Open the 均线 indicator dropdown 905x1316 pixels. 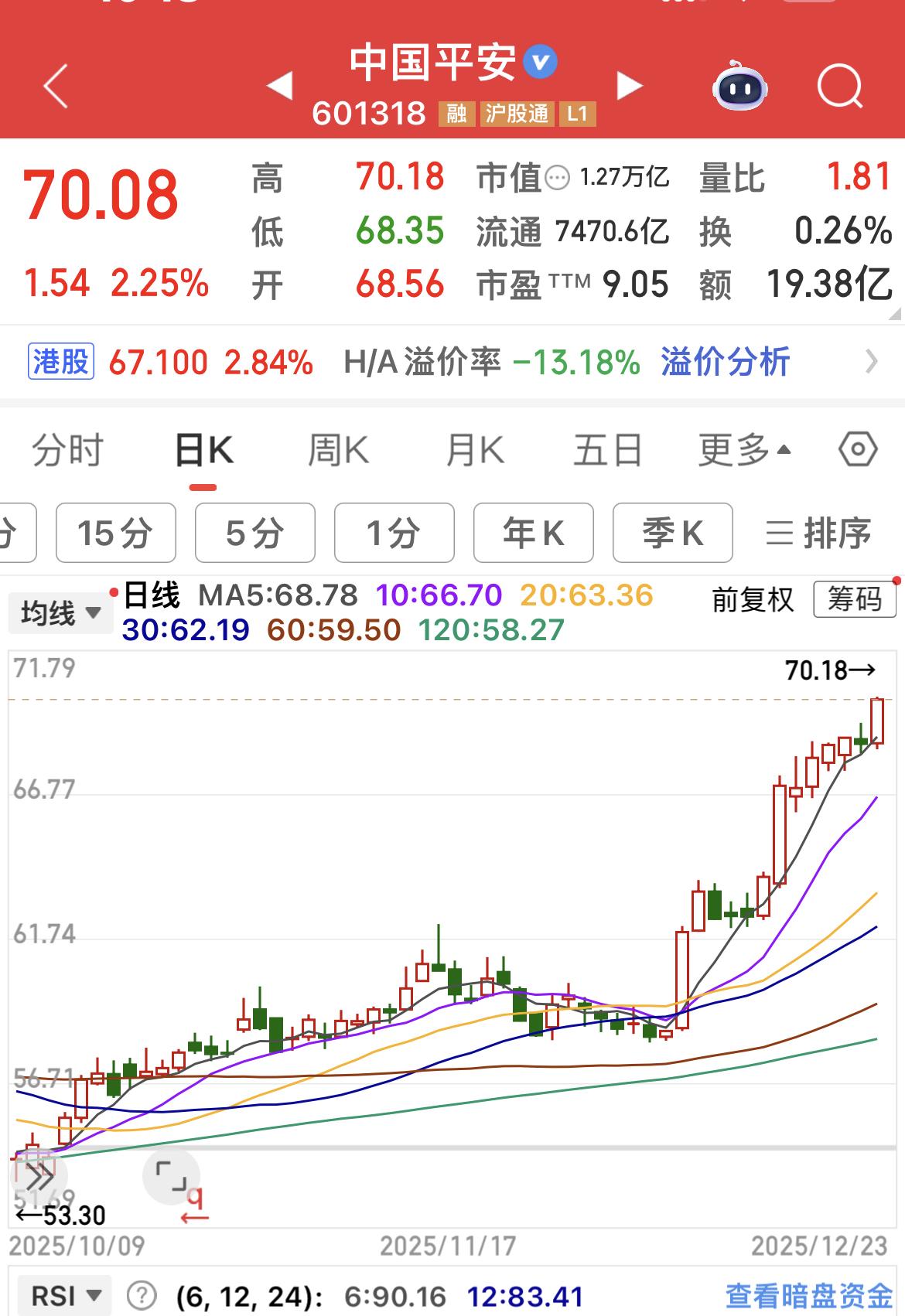60,614
